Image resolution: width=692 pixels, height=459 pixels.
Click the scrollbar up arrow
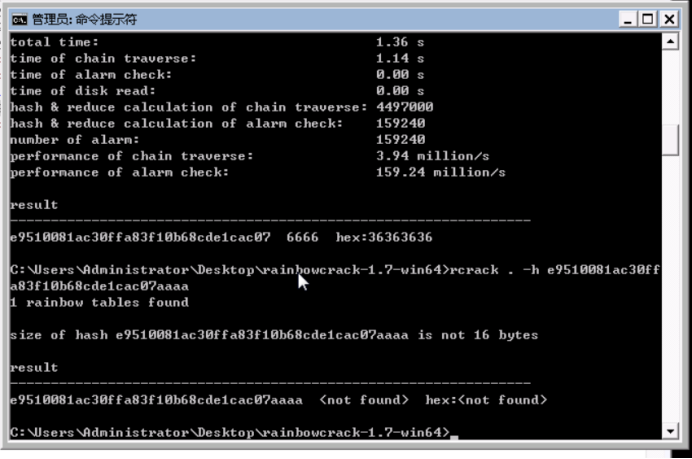pos(670,42)
